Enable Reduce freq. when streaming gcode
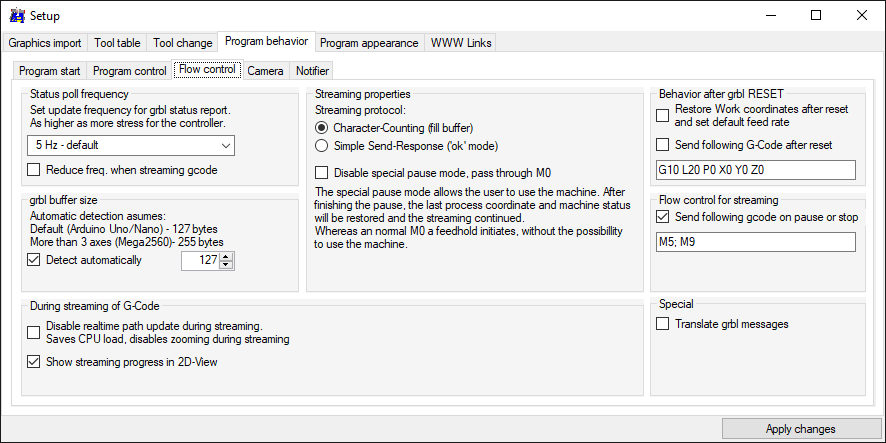Viewport: 886px width, 443px height. pos(34,170)
